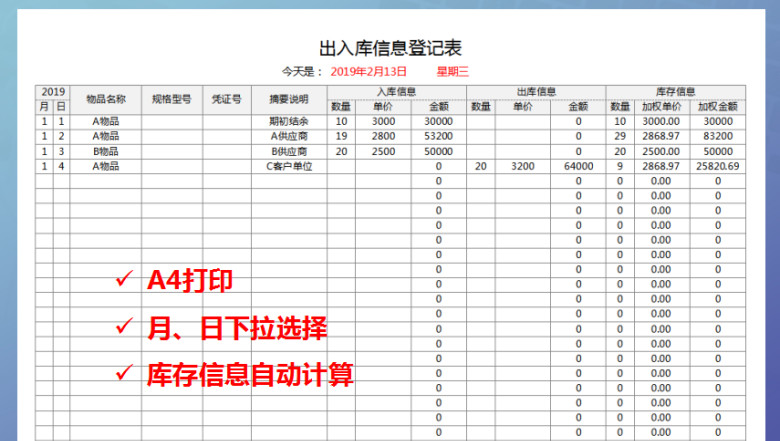
Task: Click the outbound unit price 3200
Action: tap(523, 167)
